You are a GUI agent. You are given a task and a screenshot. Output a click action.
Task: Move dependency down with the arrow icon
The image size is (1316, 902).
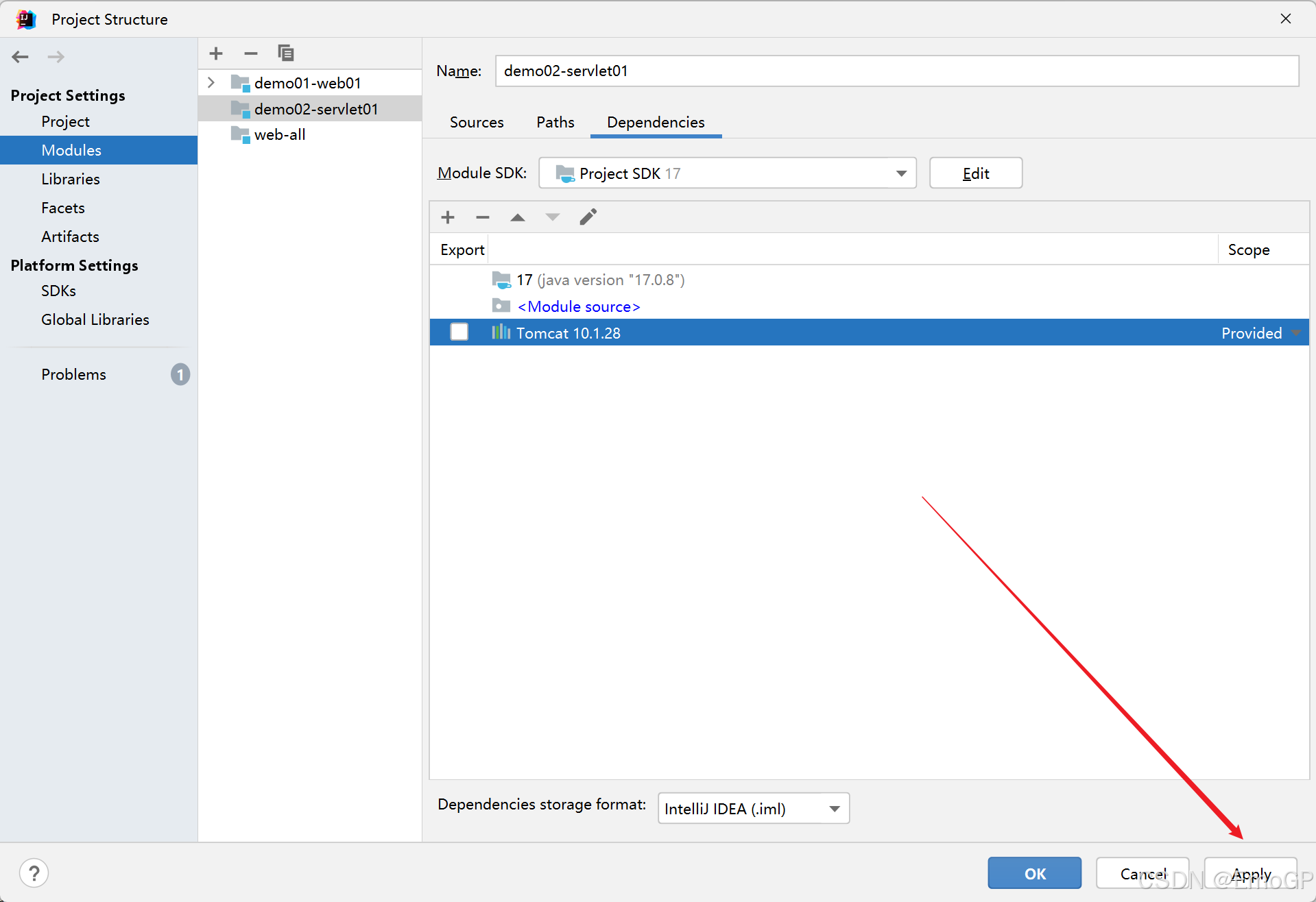click(x=553, y=217)
